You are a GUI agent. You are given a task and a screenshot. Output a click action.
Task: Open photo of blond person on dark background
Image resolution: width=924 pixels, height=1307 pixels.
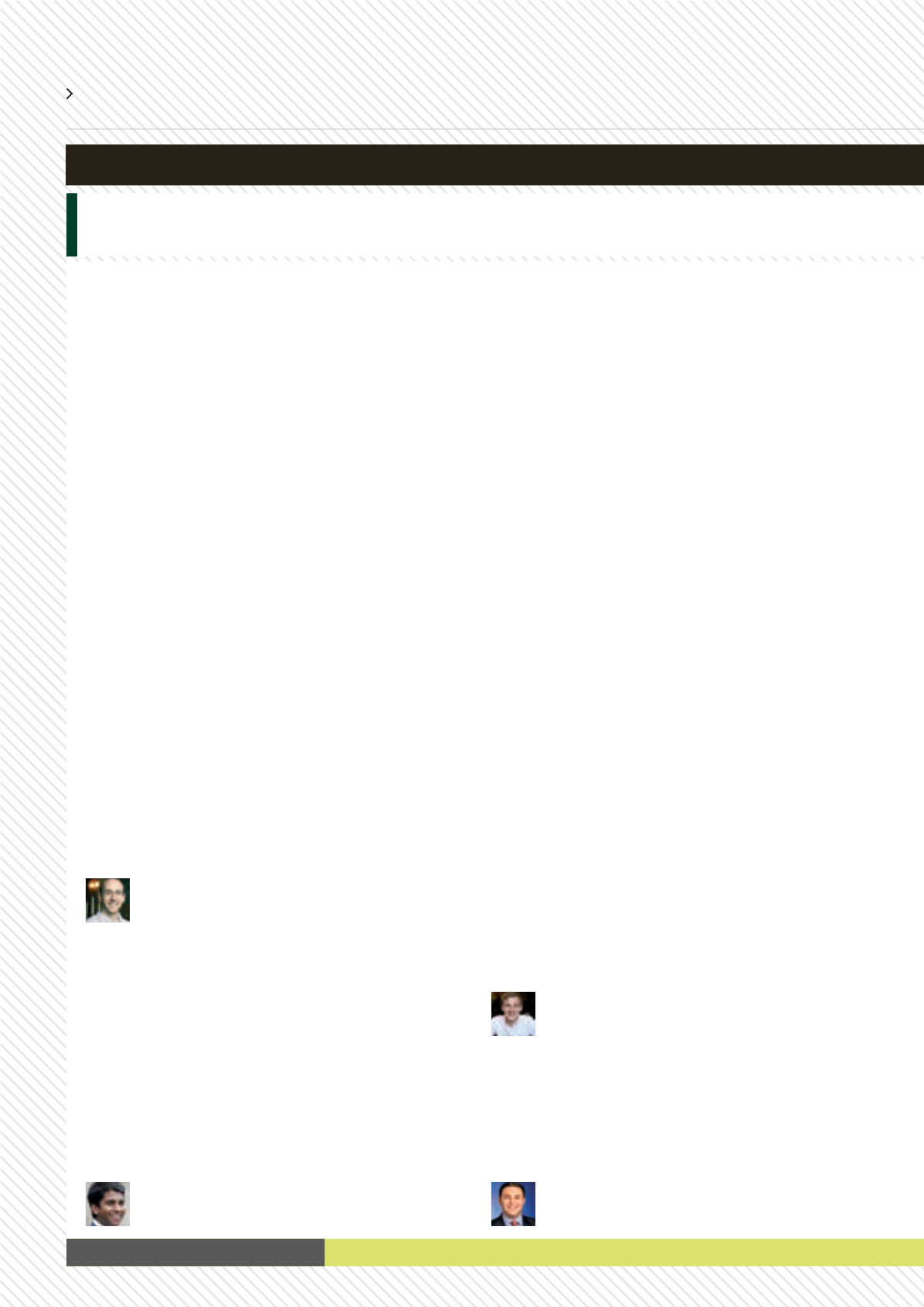tap(513, 1013)
